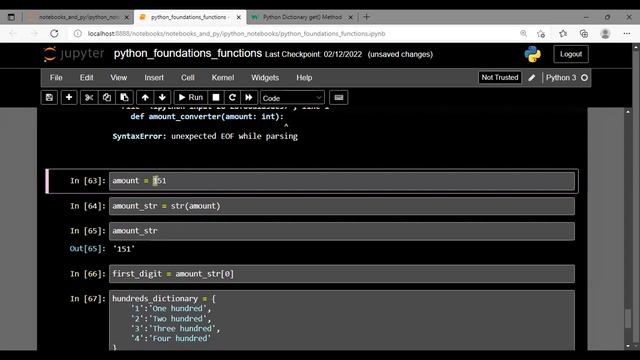Save notebook with the floppy disk icon
This screenshot has height=360, width=640.
(x=49, y=98)
